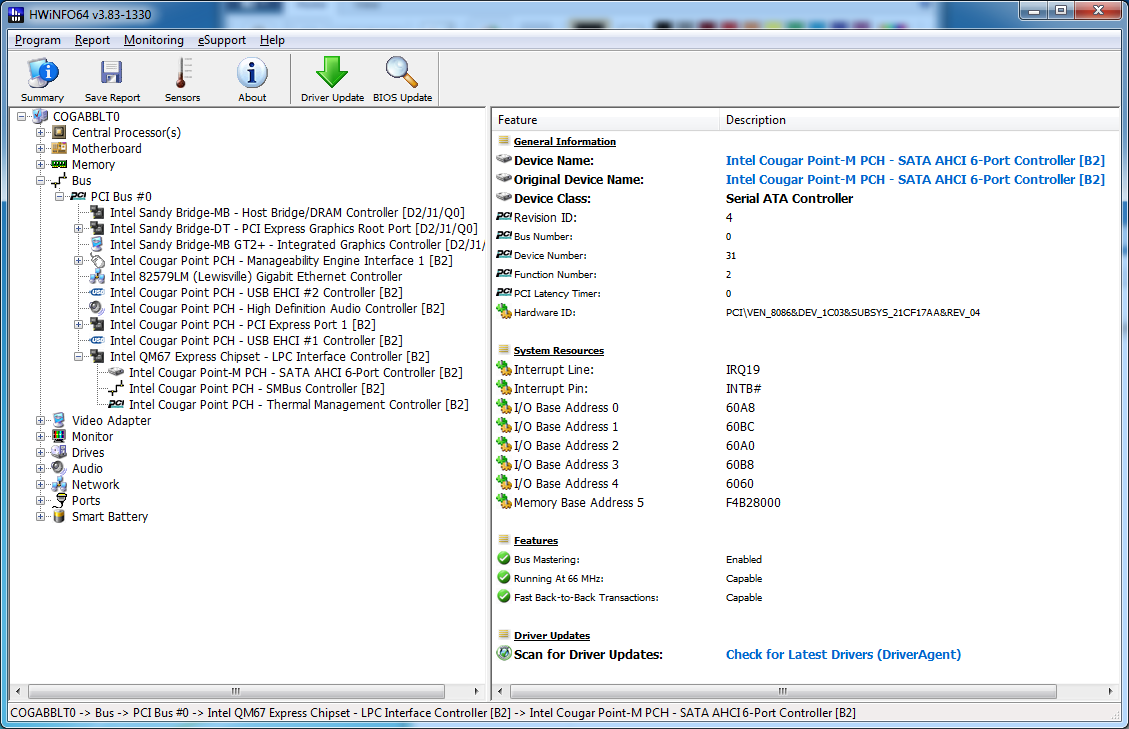Select Network tree node
1129x729 pixels.
pyautogui.click(x=95, y=485)
